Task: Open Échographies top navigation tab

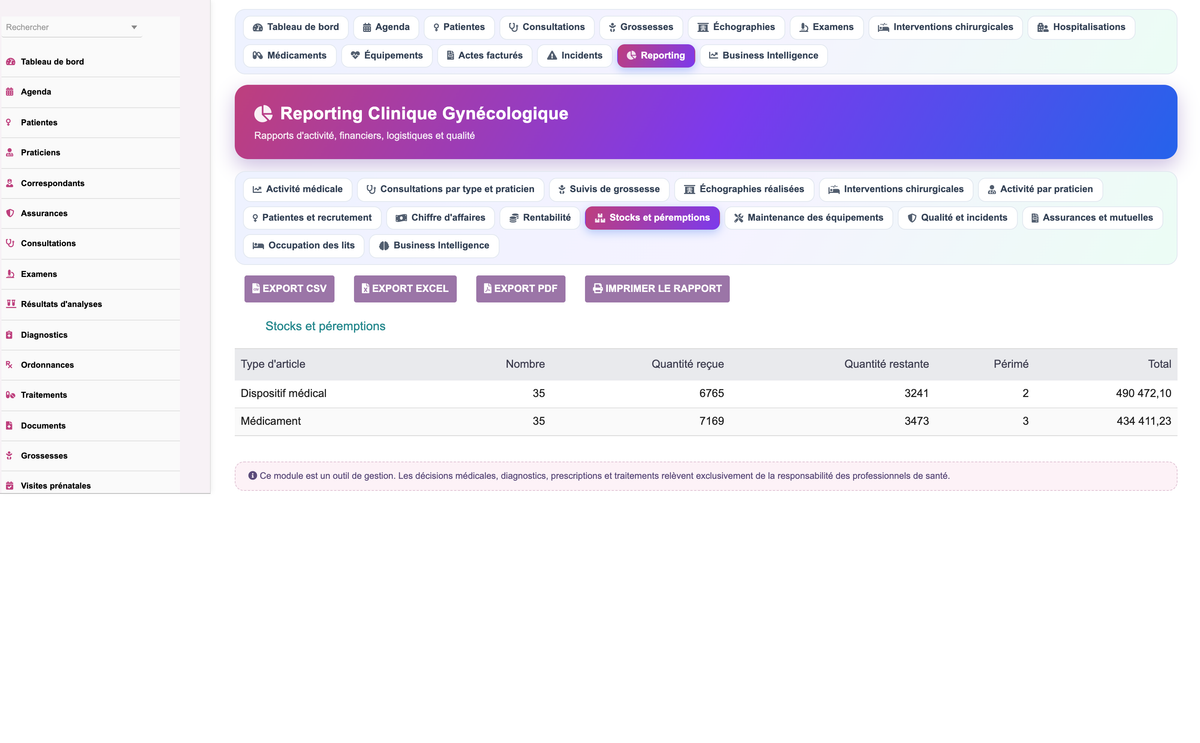Action: click(x=736, y=28)
